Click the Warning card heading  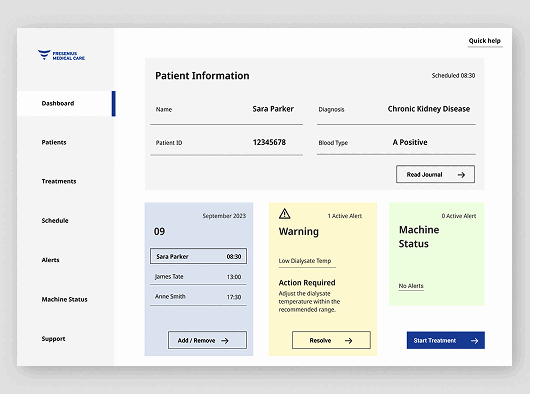click(299, 232)
